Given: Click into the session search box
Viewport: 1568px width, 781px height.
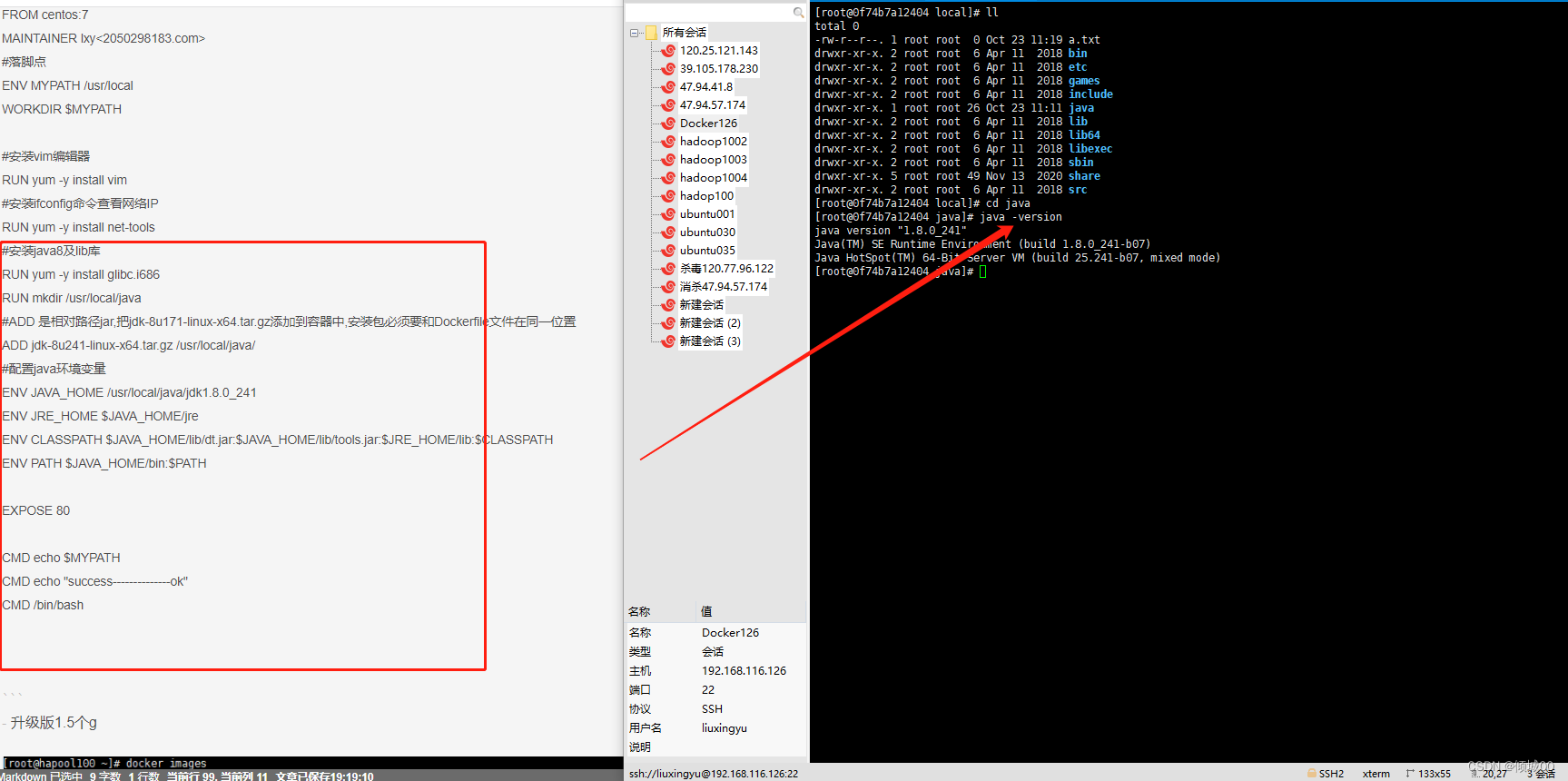Looking at the screenshot, I should click(x=708, y=13).
